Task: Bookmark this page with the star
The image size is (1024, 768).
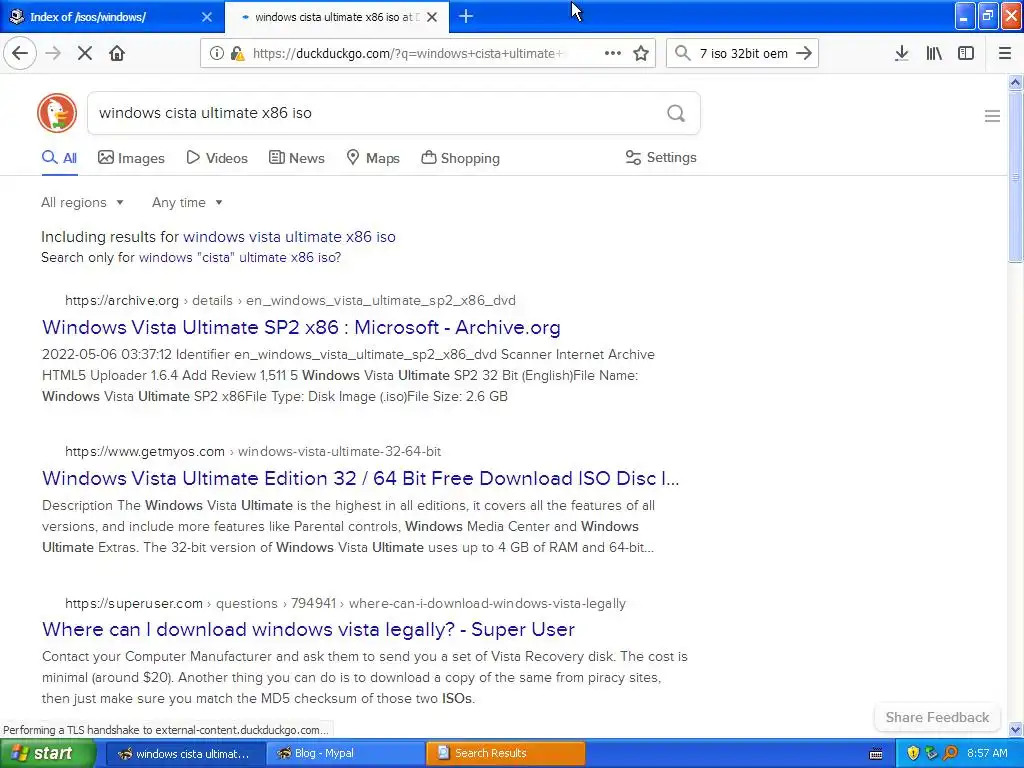Action: (641, 53)
